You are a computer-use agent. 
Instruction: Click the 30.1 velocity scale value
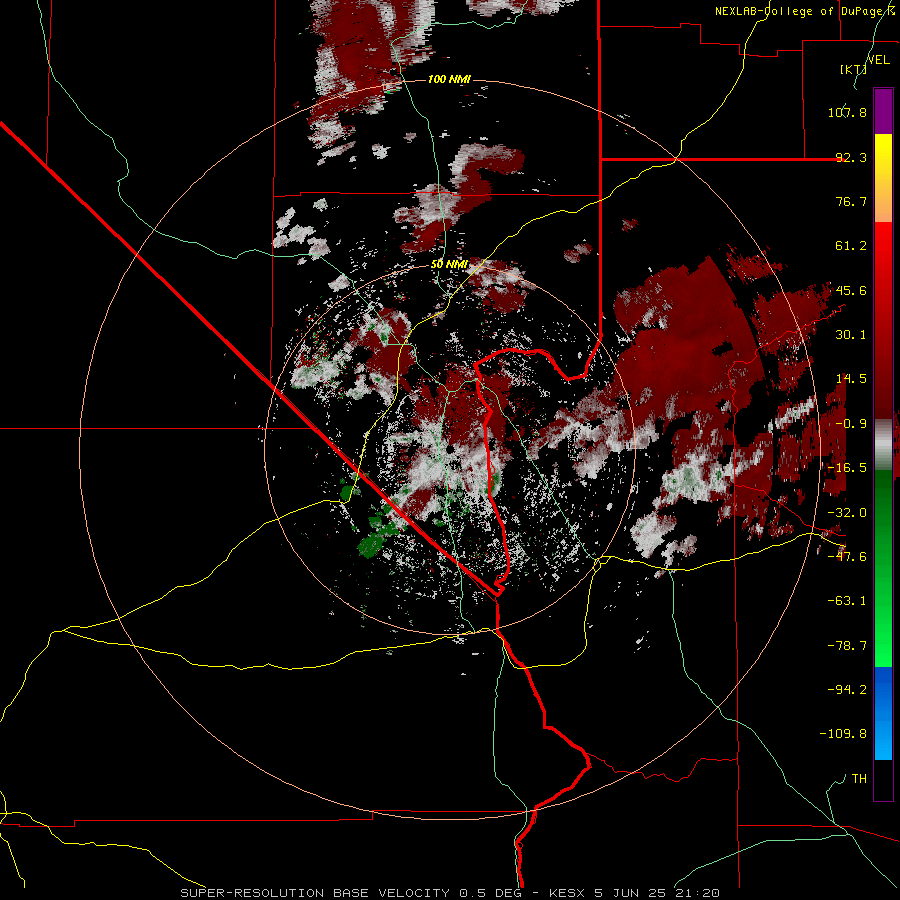[851, 335]
